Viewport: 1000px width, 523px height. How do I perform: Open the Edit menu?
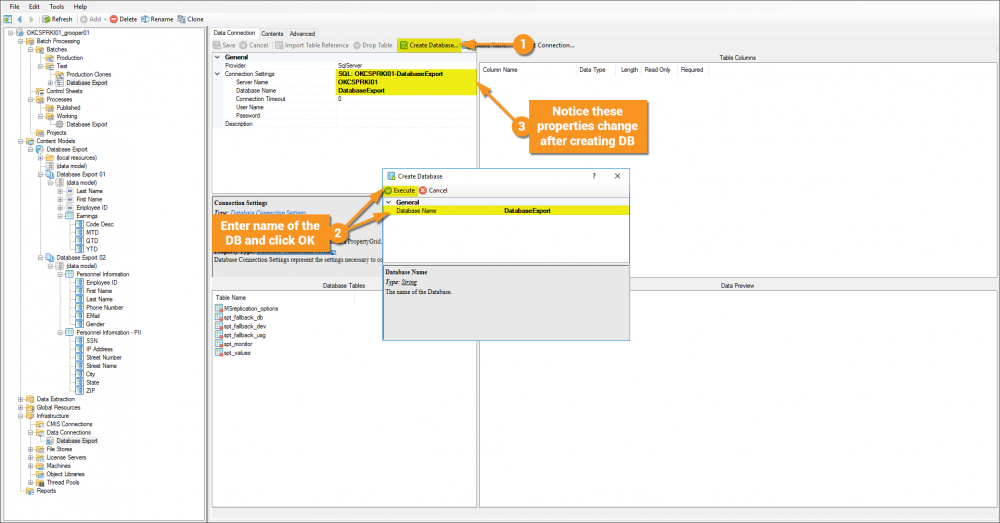pyautogui.click(x=34, y=6)
